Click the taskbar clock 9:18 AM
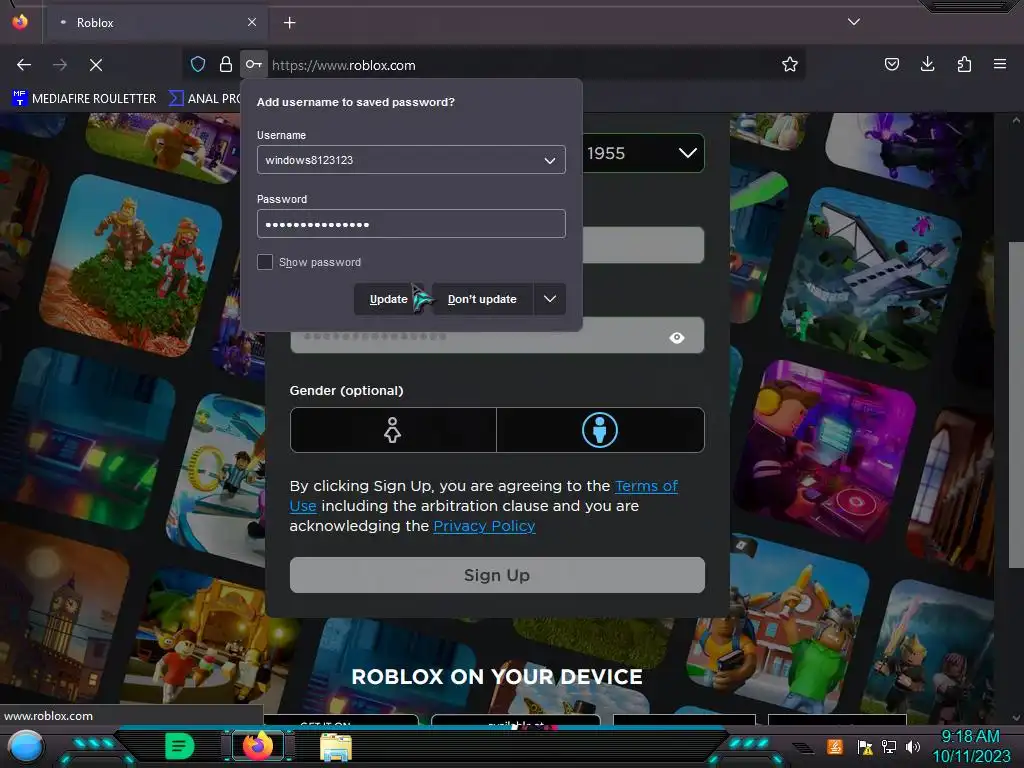1024x768 pixels. (970, 736)
